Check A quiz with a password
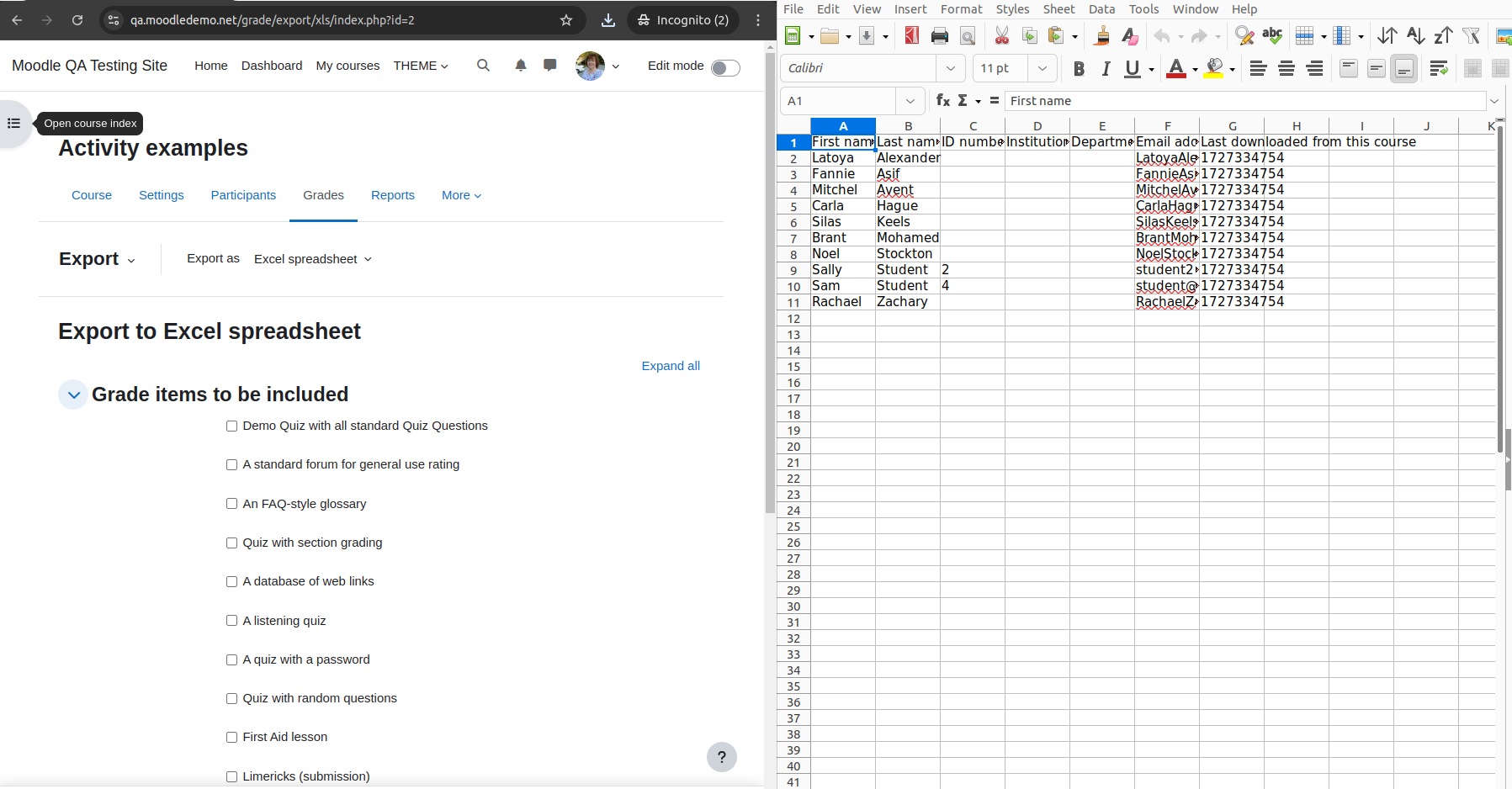The height and width of the screenshot is (789, 1512). click(231, 660)
